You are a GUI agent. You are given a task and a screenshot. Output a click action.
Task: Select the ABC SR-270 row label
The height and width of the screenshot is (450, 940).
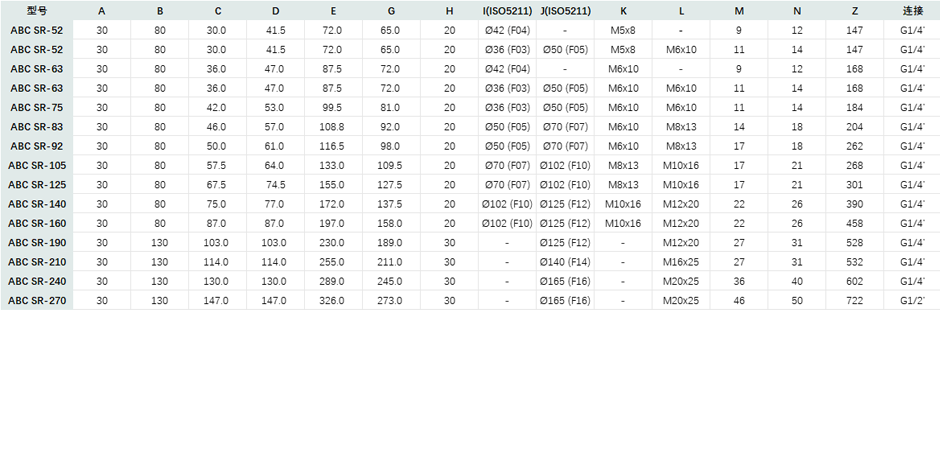pos(37,300)
